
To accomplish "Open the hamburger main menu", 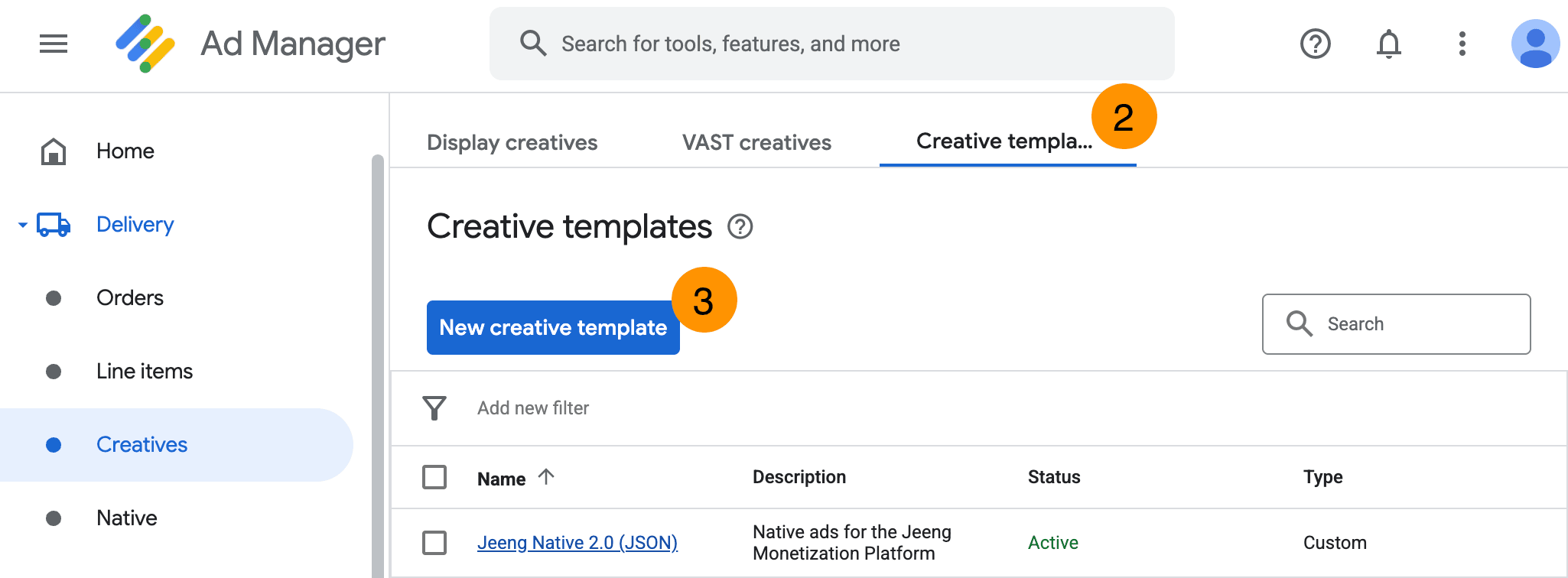I will pyautogui.click(x=54, y=44).
